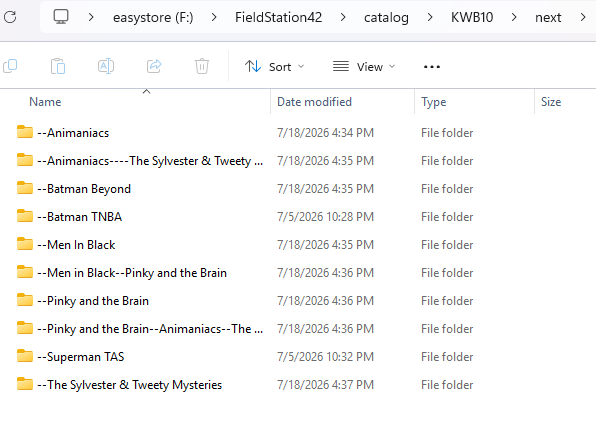Select the --Animaniacs folder name
The height and width of the screenshot is (438, 596).
point(73,133)
